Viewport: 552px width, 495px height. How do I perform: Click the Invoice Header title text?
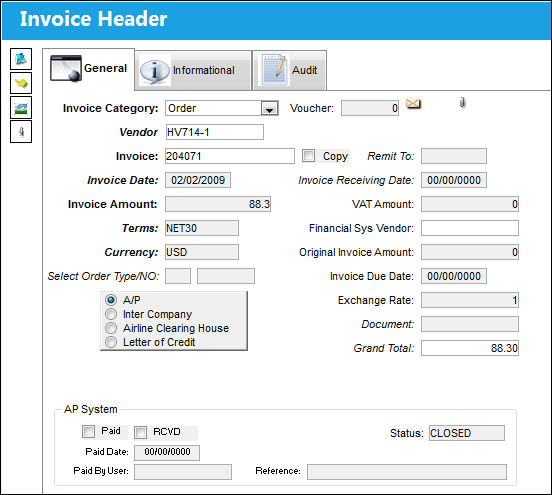pyautogui.click(x=93, y=19)
